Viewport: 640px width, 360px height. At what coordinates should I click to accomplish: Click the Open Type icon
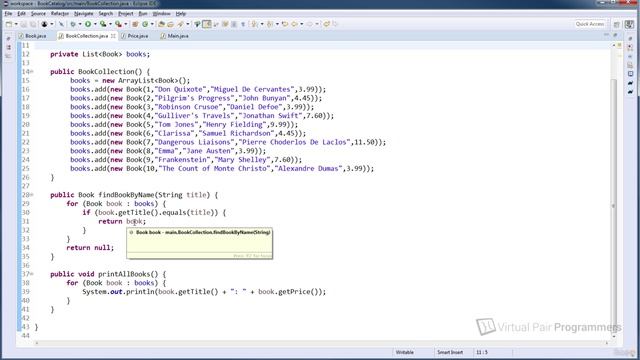coord(161,24)
